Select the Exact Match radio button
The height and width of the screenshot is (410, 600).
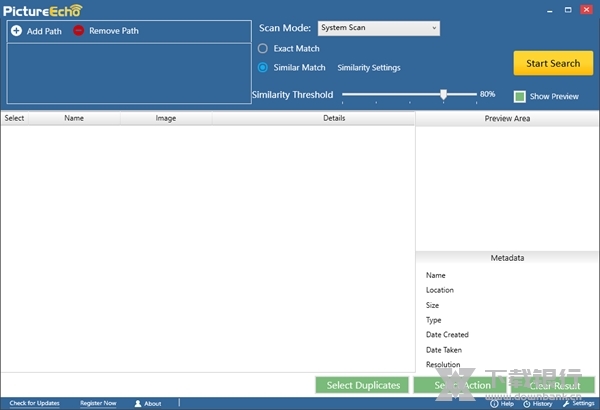[263, 48]
